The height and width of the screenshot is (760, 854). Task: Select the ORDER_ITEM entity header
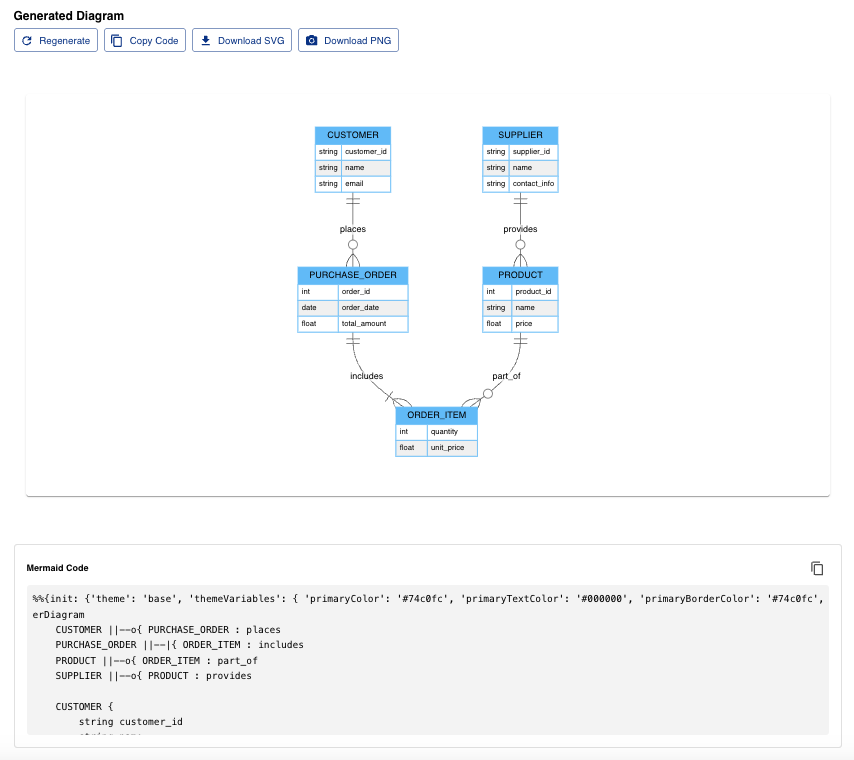[x=436, y=415]
